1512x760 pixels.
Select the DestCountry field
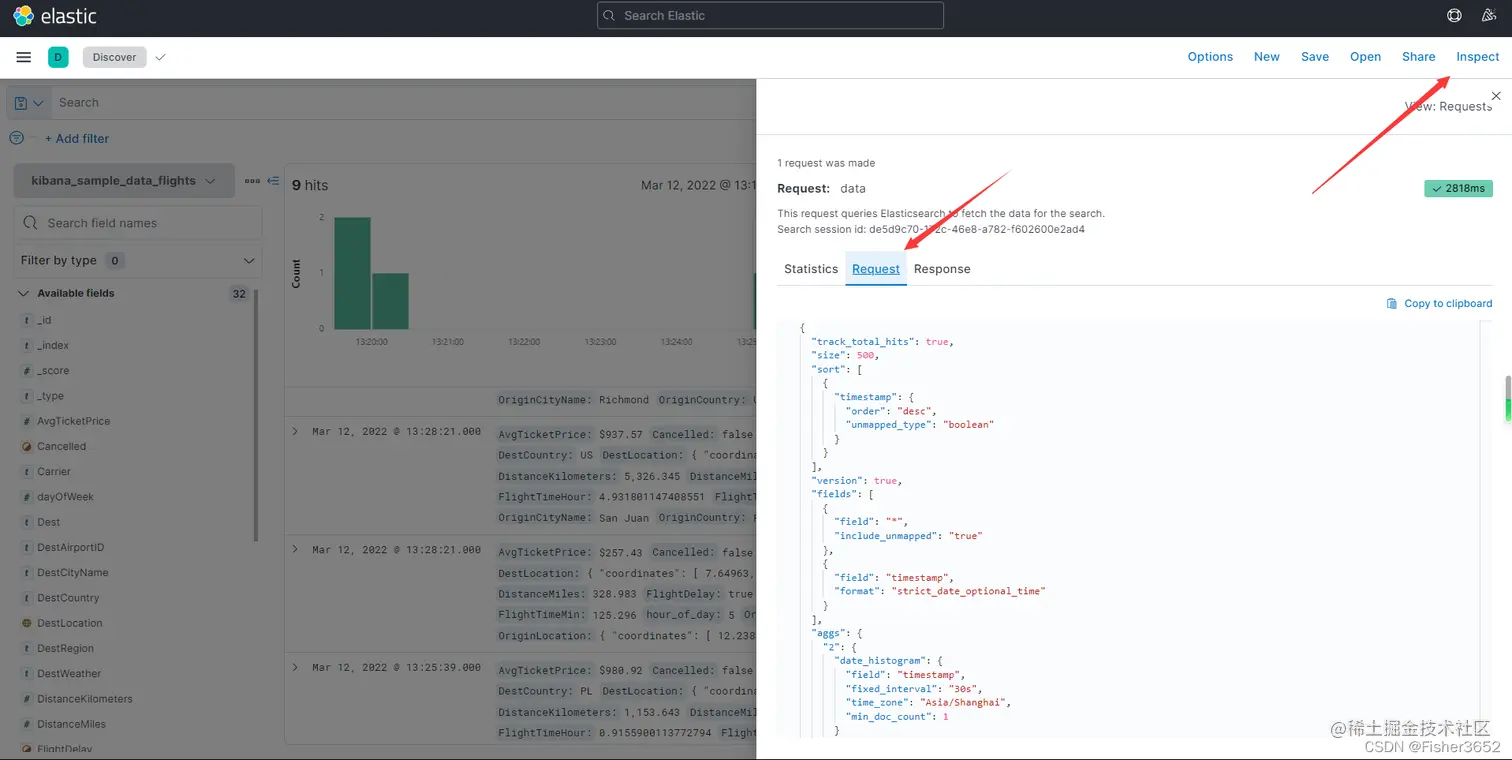pyautogui.click(x=68, y=598)
